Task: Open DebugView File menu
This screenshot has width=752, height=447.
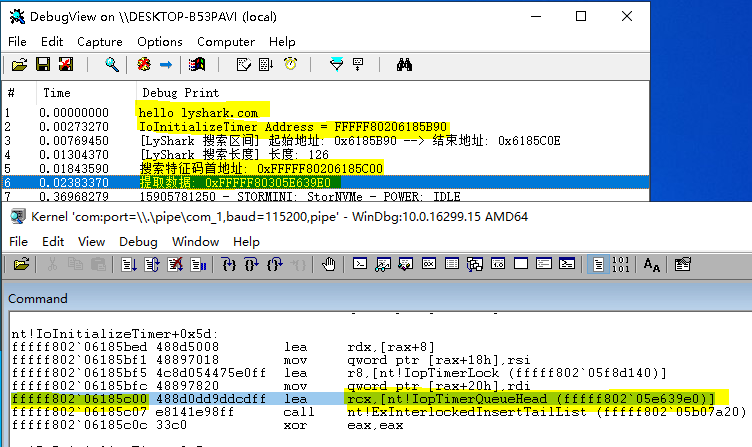Action: [17, 42]
